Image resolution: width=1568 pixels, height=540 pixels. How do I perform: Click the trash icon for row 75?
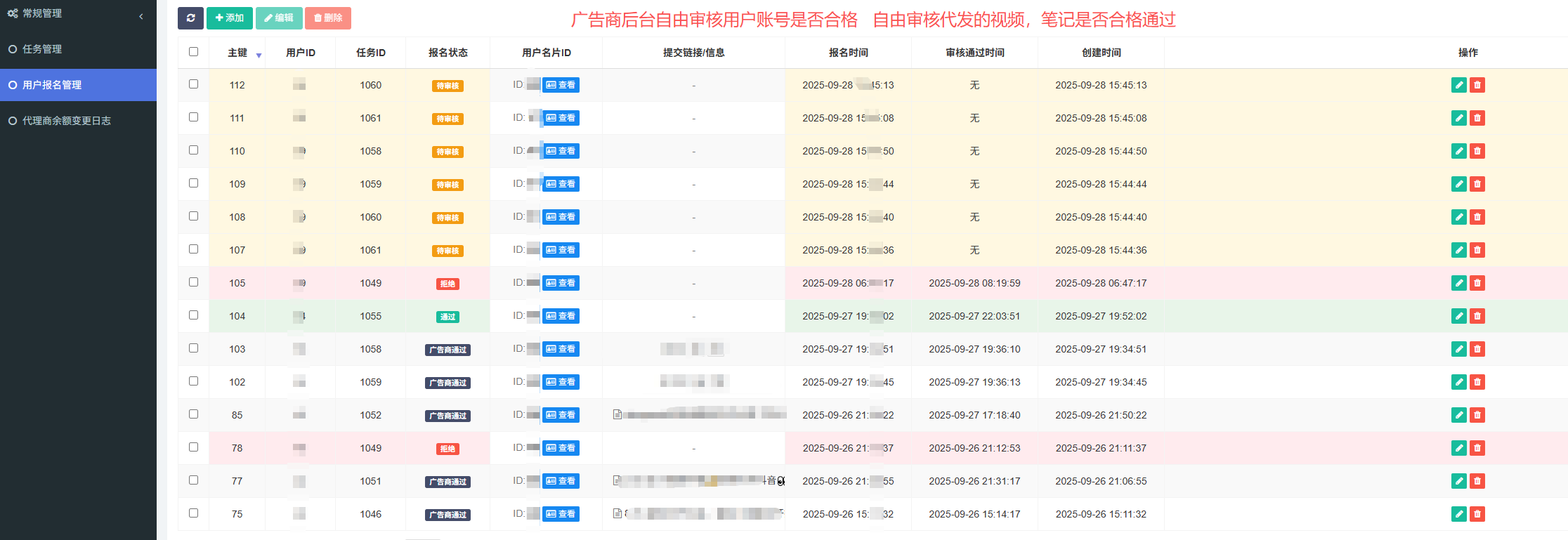point(1477,514)
